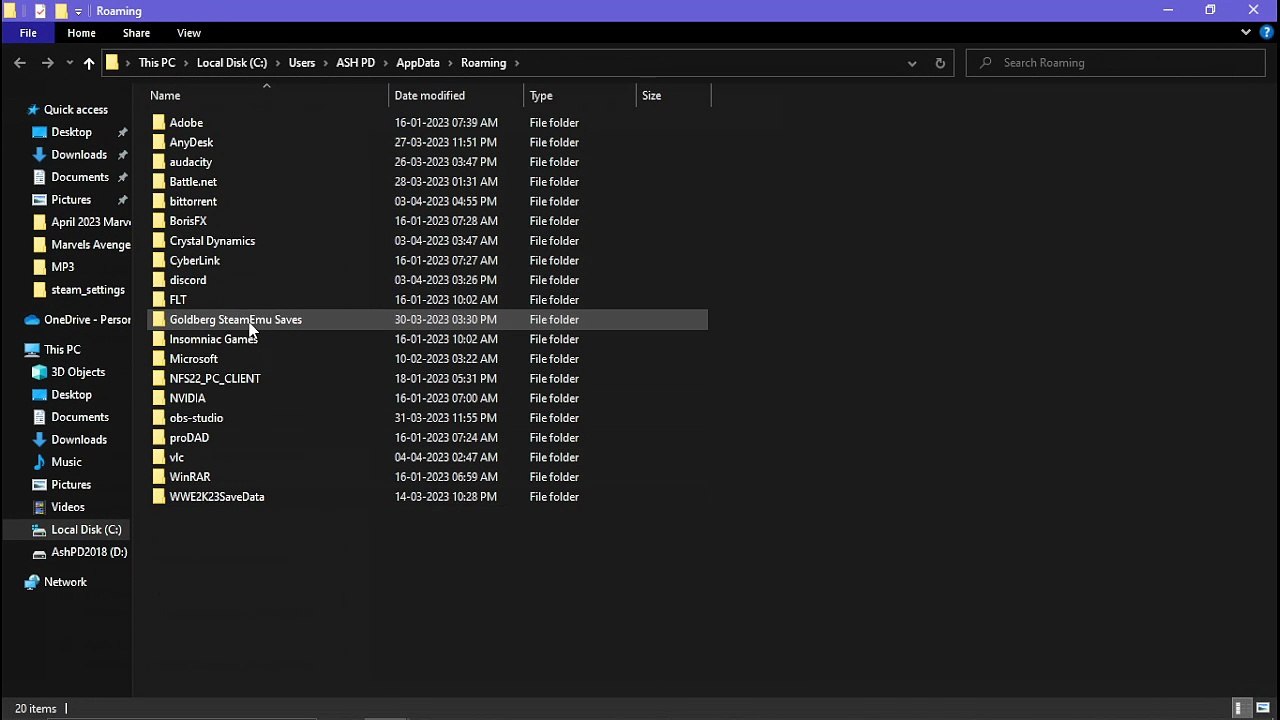Select the vlc folder icon
The height and width of the screenshot is (720, 1280).
159,457
